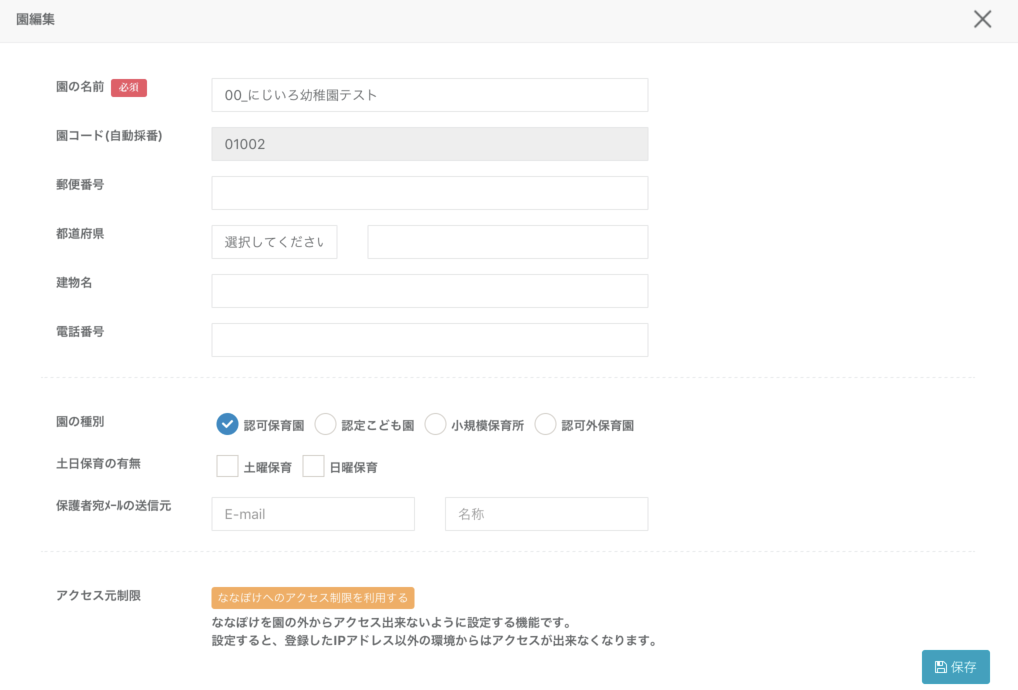The image size is (1018, 690).
Task: Select 認定こども園 radio option
Action: coord(325,425)
